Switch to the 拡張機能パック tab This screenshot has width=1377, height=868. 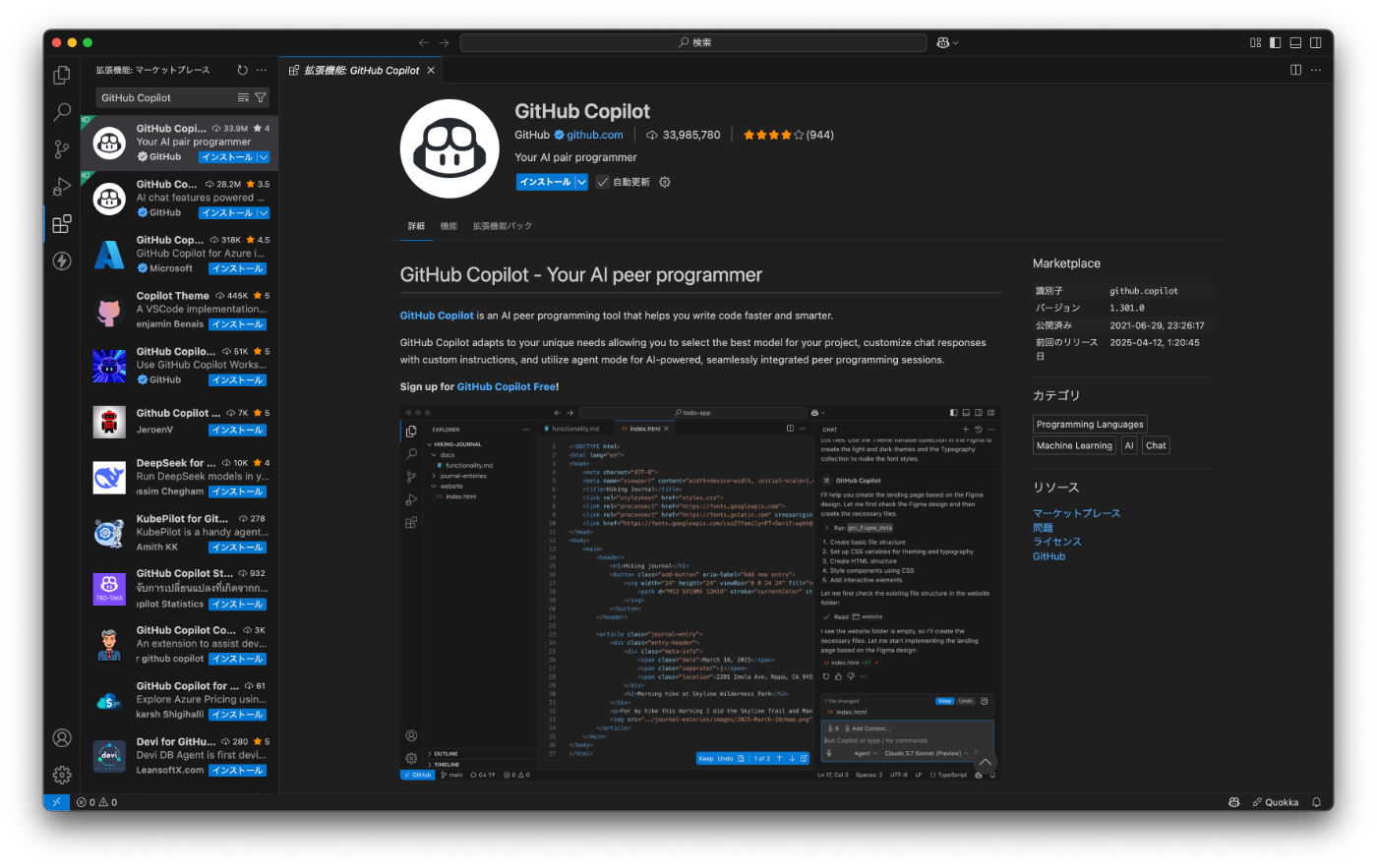(503, 226)
